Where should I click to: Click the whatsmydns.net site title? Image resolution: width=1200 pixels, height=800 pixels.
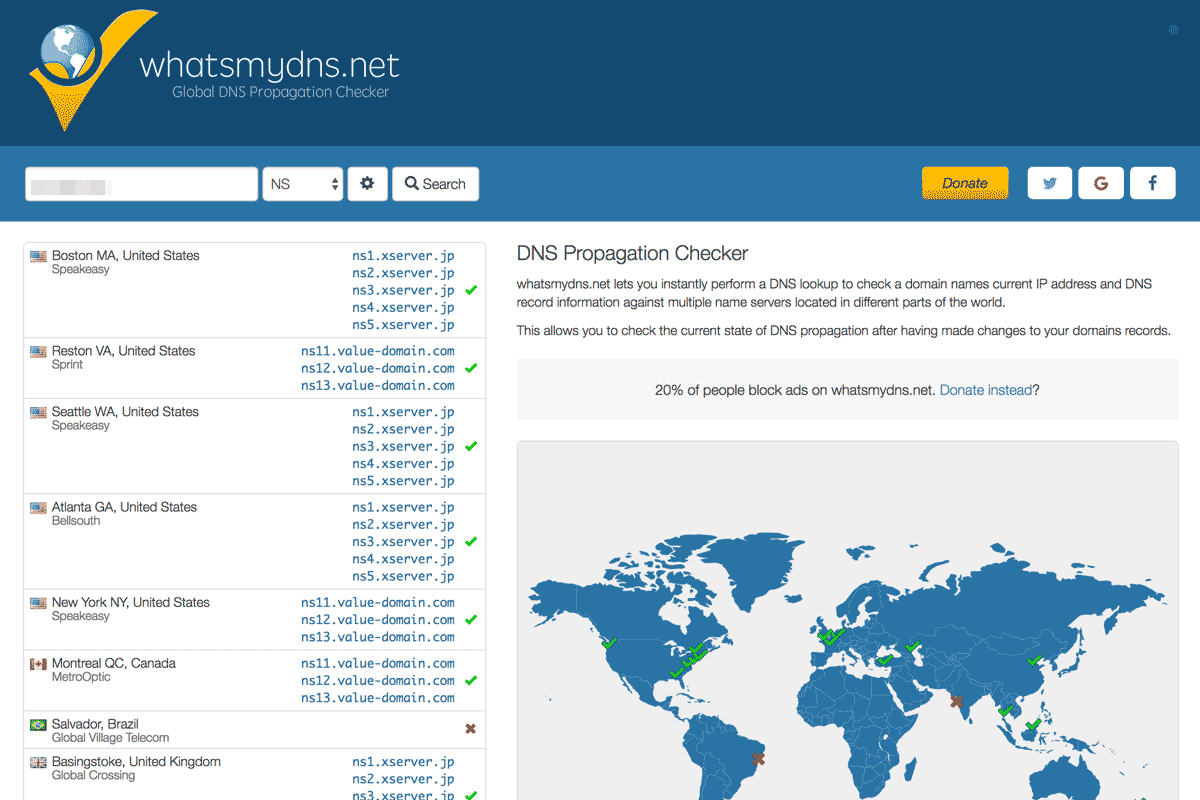[270, 65]
